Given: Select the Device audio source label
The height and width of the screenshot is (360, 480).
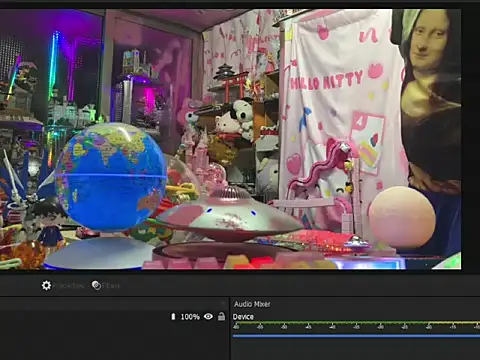Looking at the screenshot, I should 243,317.
